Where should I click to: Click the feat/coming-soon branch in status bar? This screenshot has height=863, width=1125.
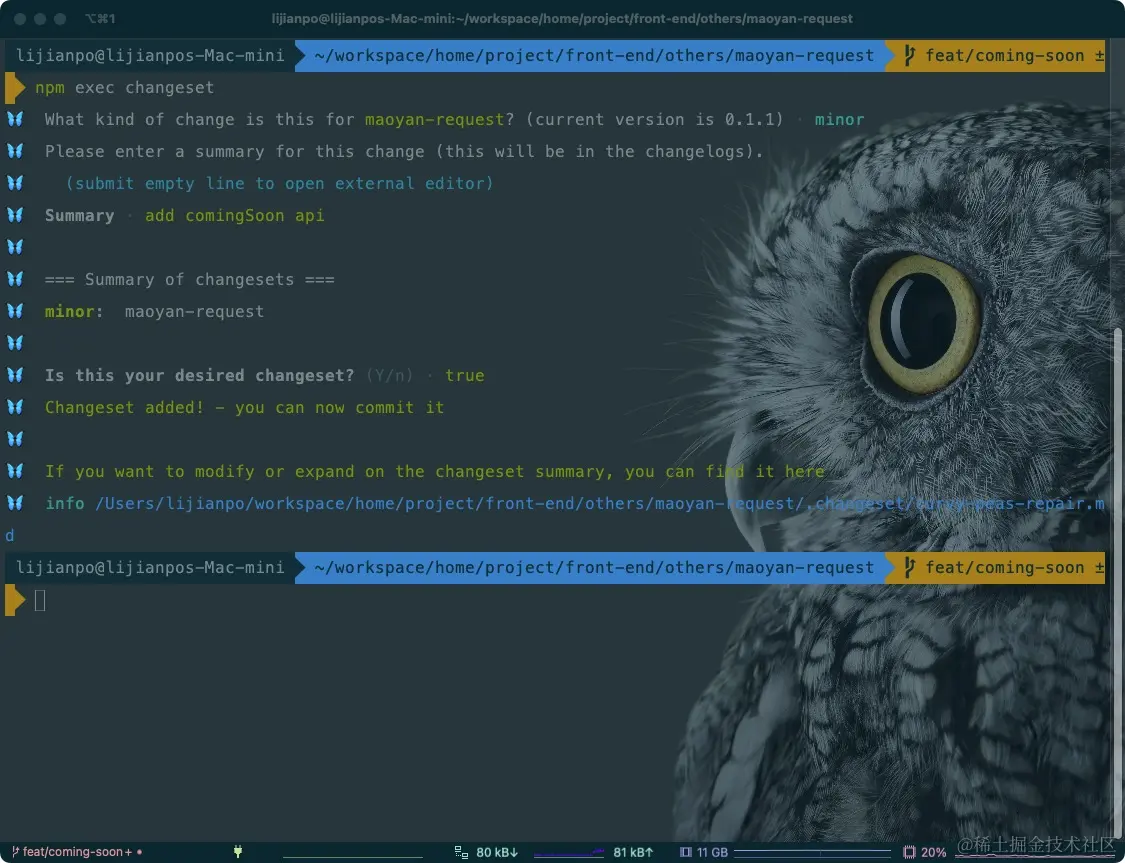[72, 852]
